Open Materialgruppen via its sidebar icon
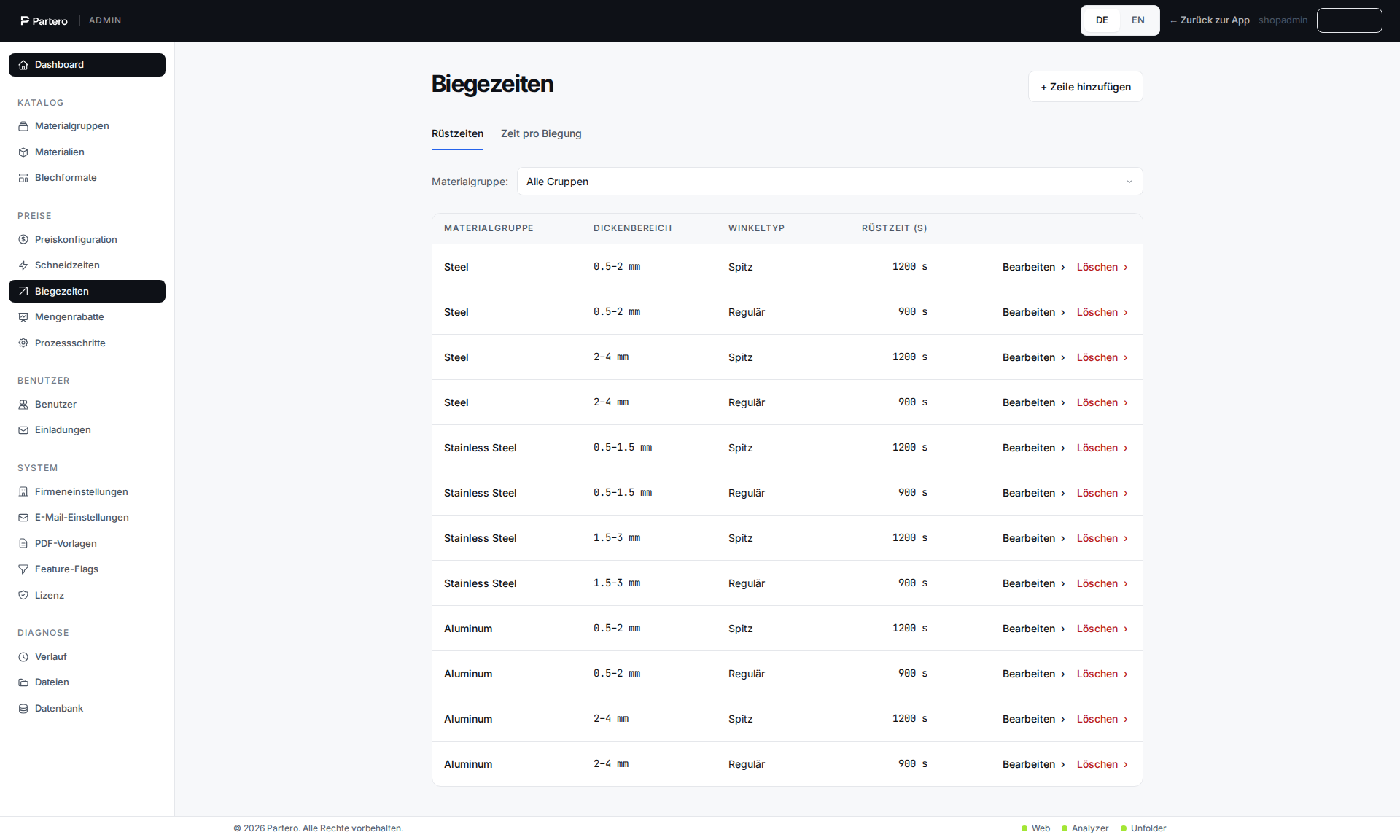1400x840 pixels. (23, 126)
